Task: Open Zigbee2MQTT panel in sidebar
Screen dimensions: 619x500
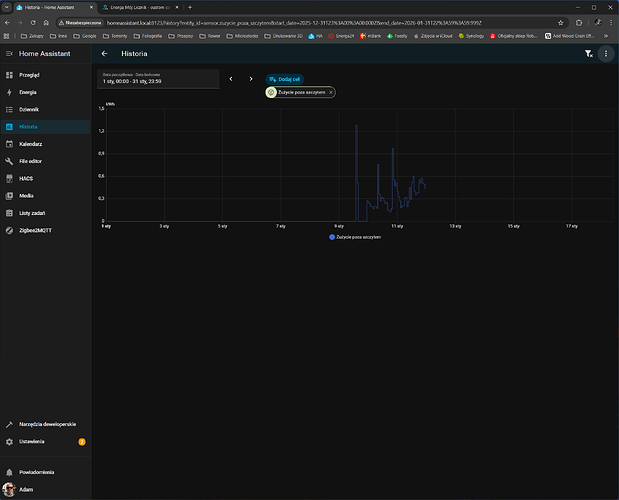Action: click(33, 229)
